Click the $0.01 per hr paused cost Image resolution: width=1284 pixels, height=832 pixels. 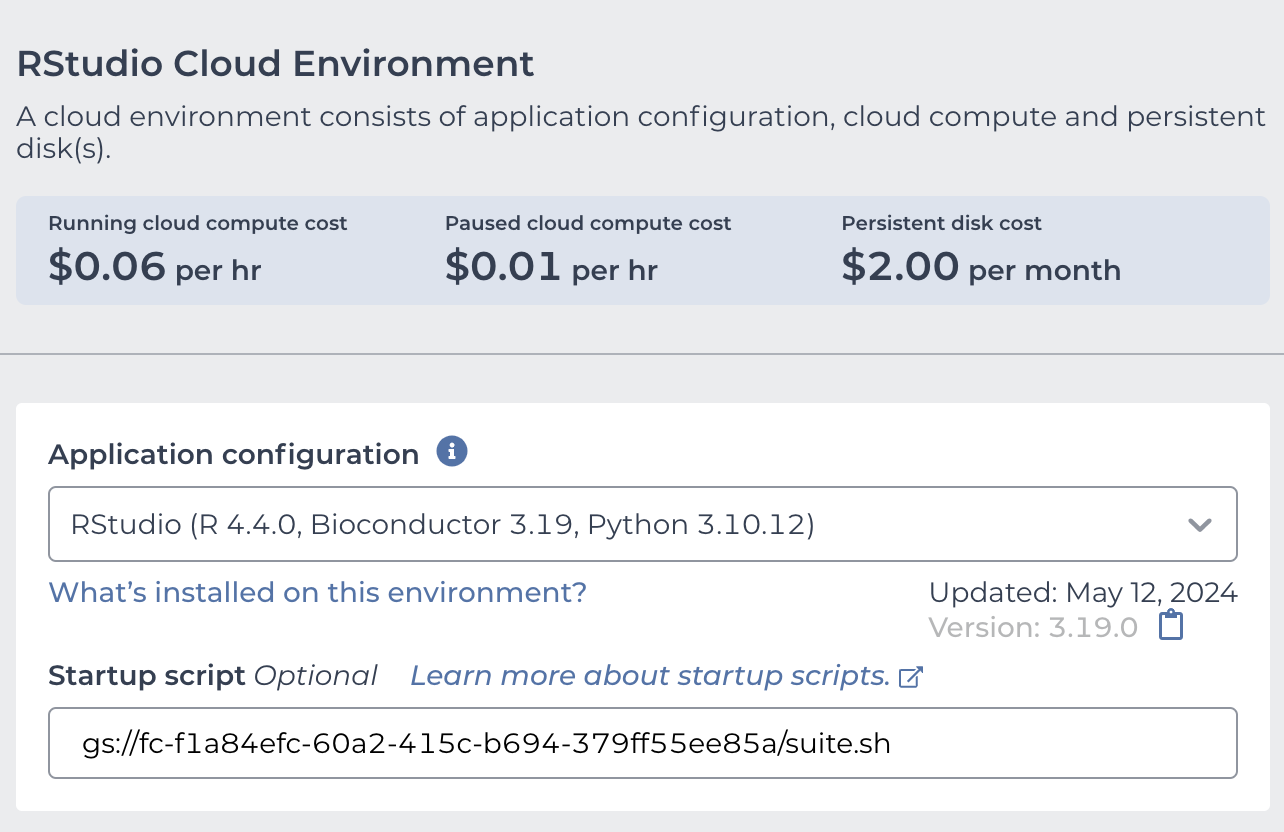[551, 268]
